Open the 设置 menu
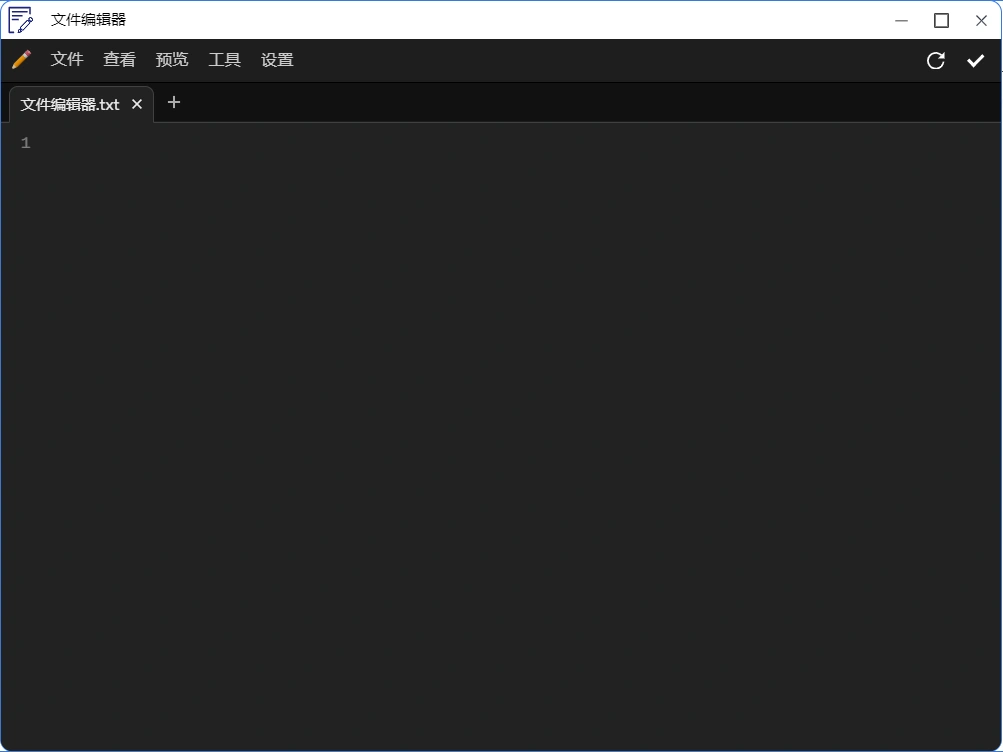 coord(277,60)
